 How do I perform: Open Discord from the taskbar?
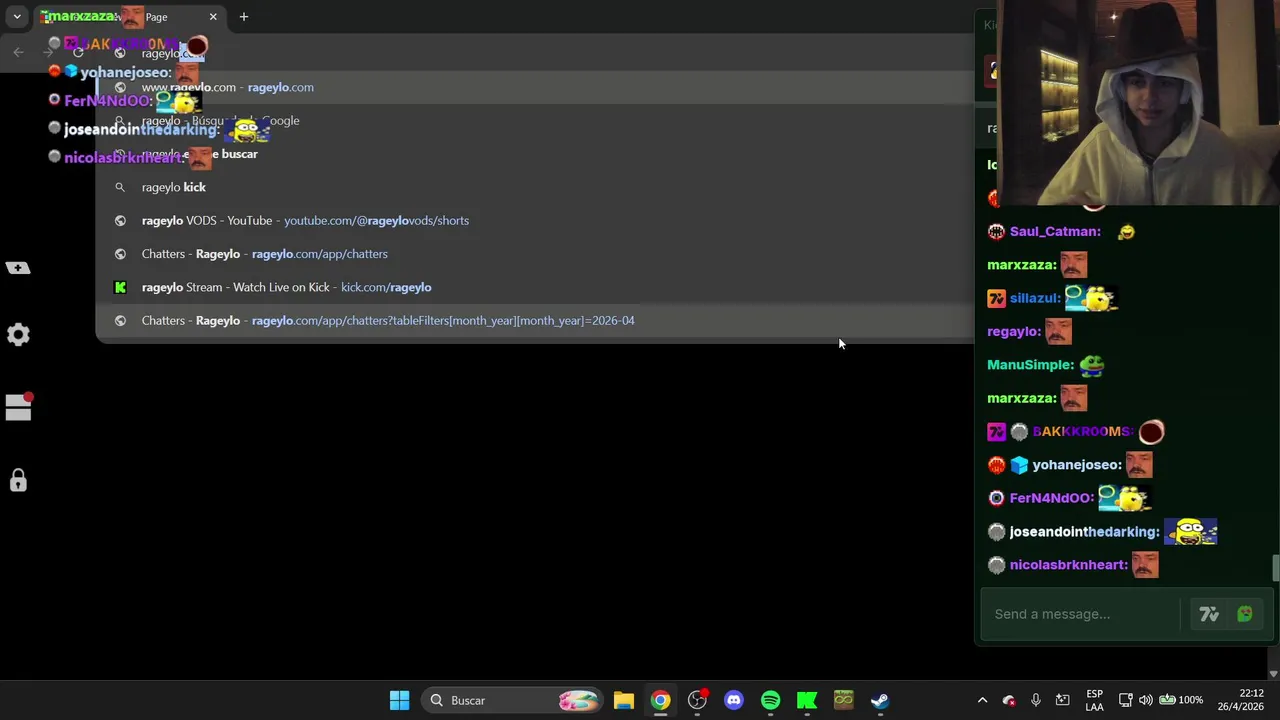(734, 700)
